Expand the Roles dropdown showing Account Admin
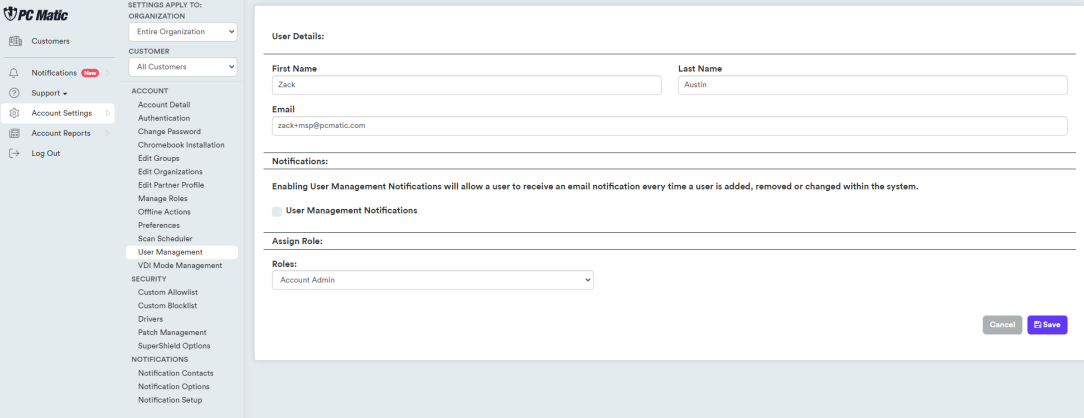The width and height of the screenshot is (1084, 418). click(432, 280)
